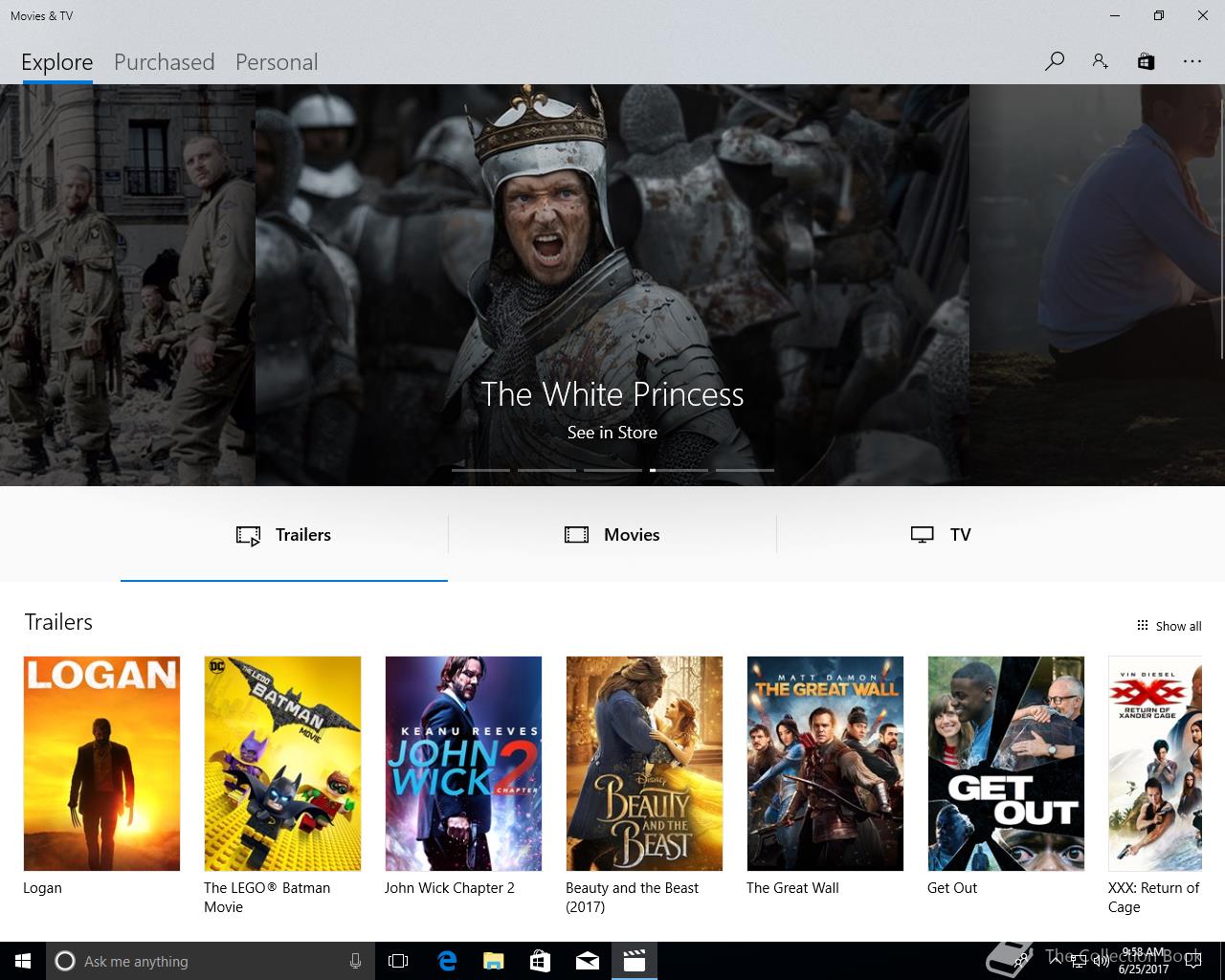The width and height of the screenshot is (1225, 980).
Task: Click the microphone icon in search box
Action: [x=355, y=961]
